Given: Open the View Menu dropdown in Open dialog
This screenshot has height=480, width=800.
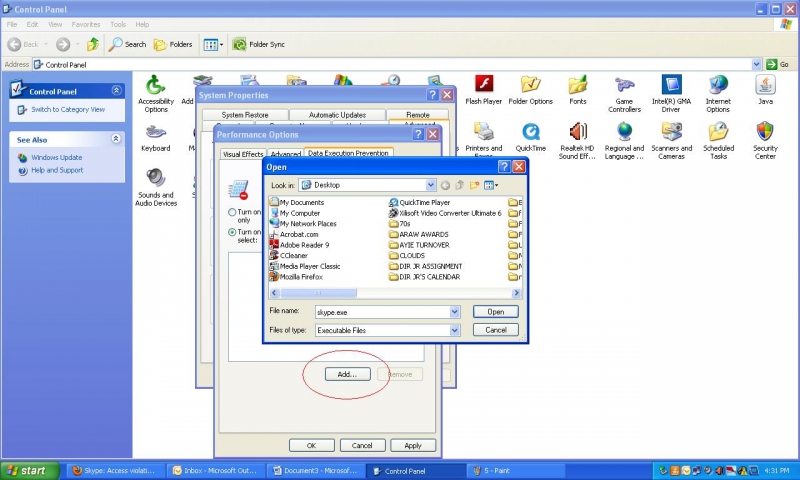Looking at the screenshot, I should click(x=491, y=185).
